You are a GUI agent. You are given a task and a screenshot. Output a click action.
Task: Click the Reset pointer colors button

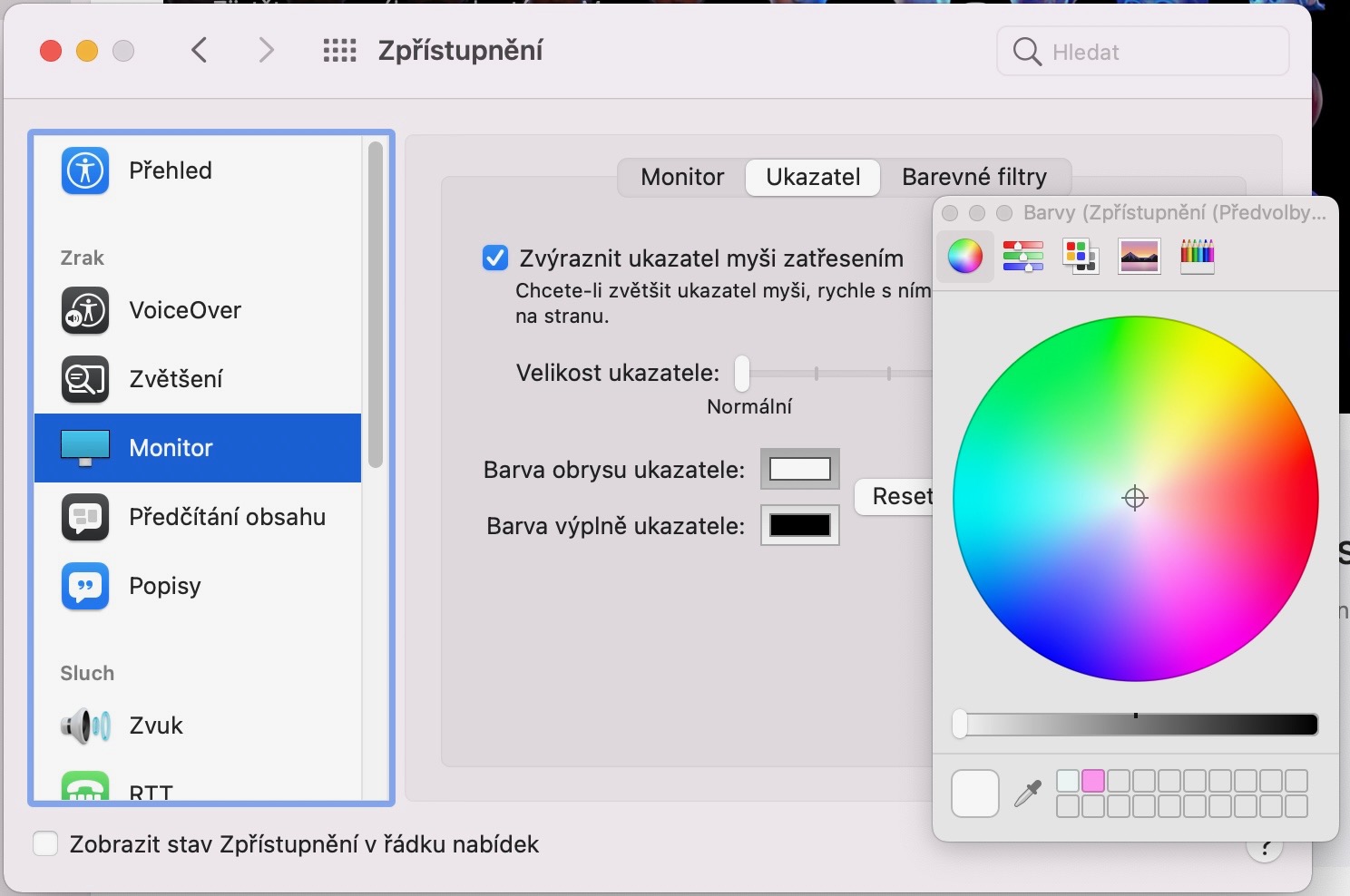(x=898, y=496)
